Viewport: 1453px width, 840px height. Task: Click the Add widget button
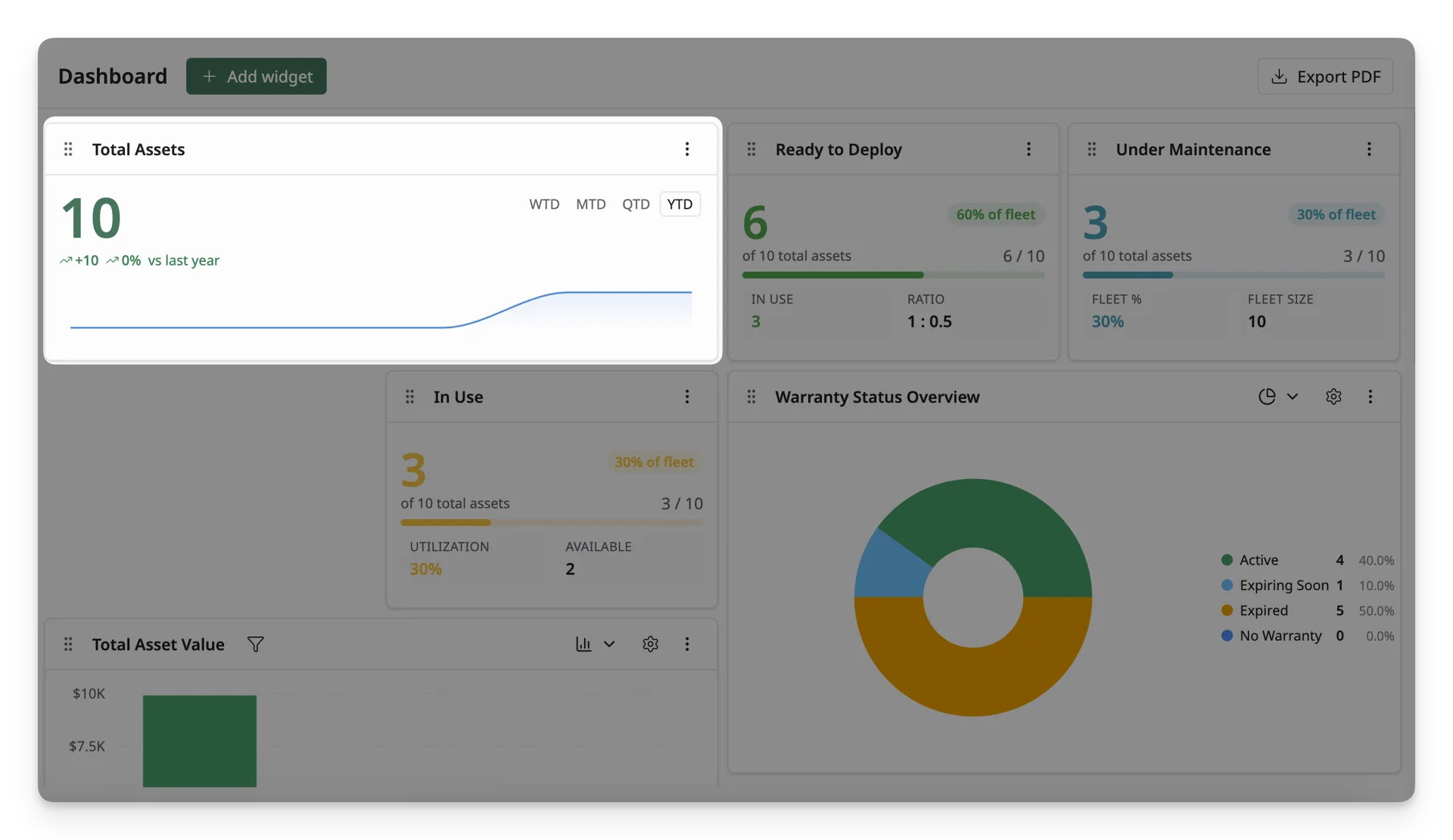[x=257, y=76]
